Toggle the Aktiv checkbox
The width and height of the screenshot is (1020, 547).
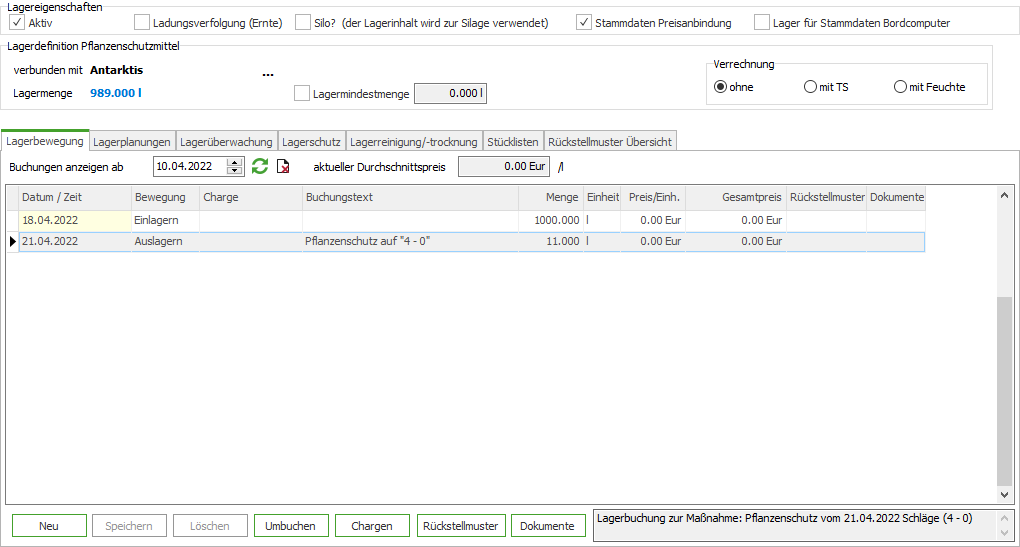(x=16, y=22)
